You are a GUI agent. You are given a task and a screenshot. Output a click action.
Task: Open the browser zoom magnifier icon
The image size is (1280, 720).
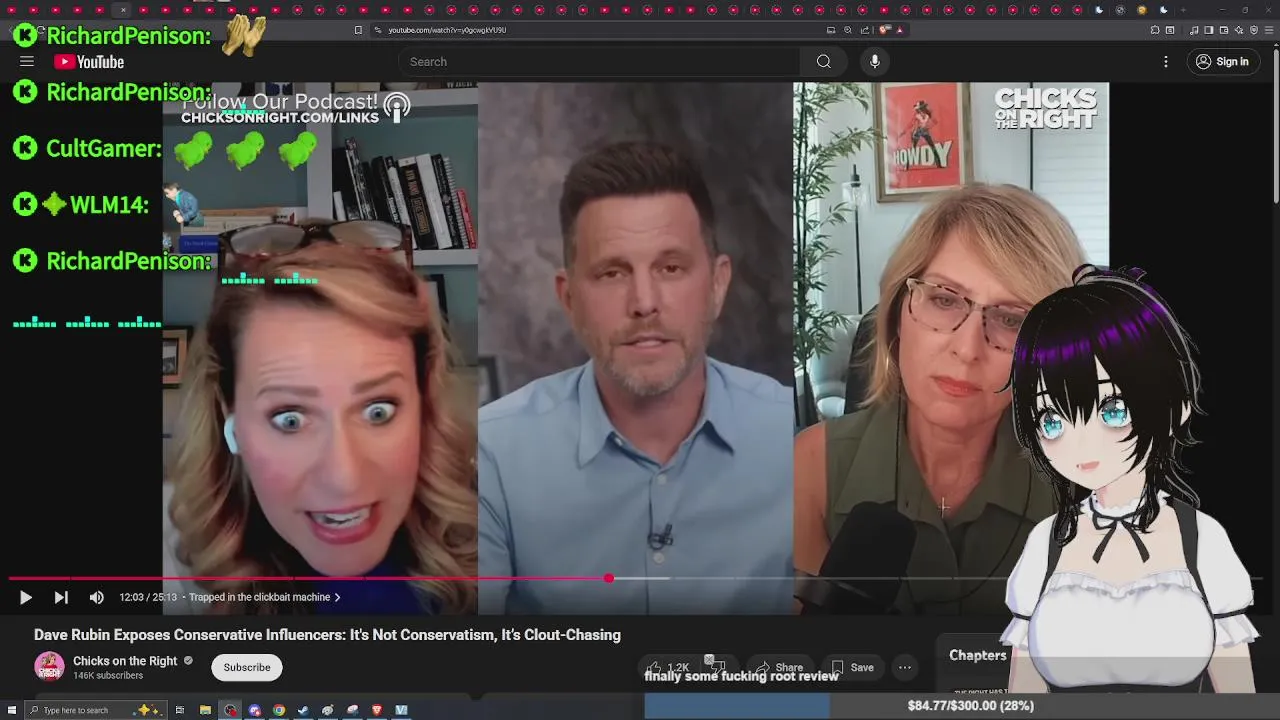coord(848,30)
